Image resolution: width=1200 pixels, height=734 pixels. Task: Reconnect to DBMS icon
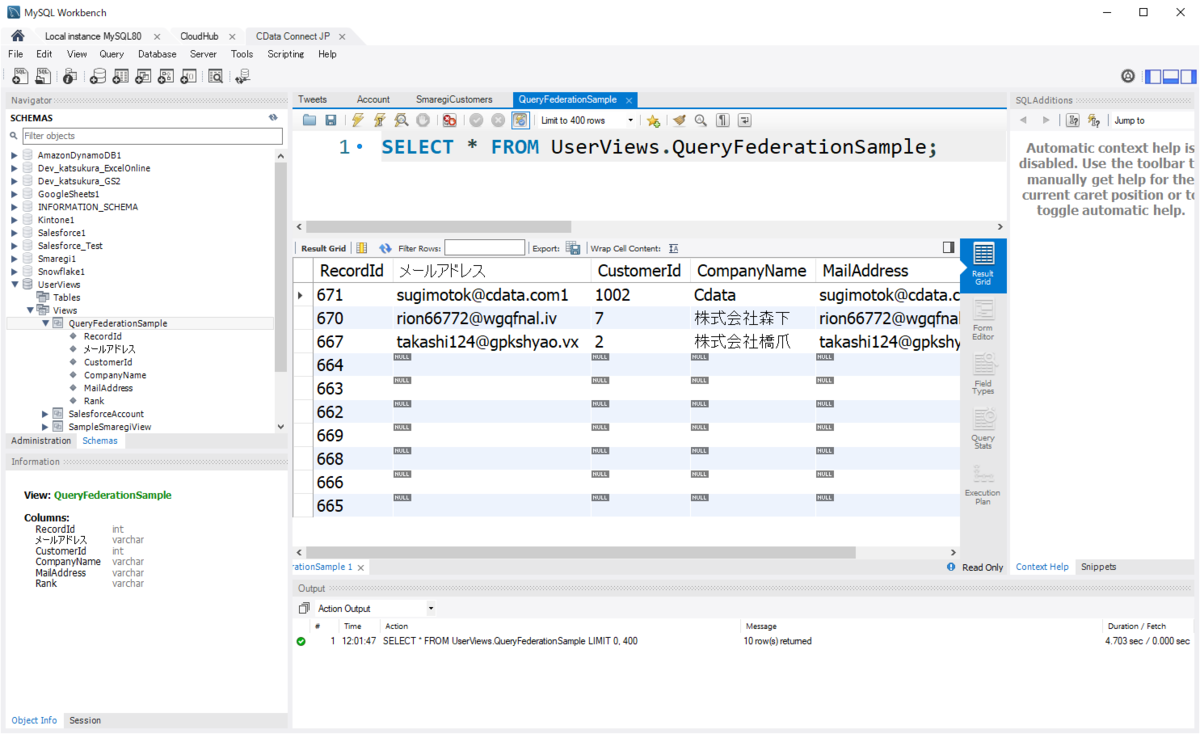pos(242,76)
